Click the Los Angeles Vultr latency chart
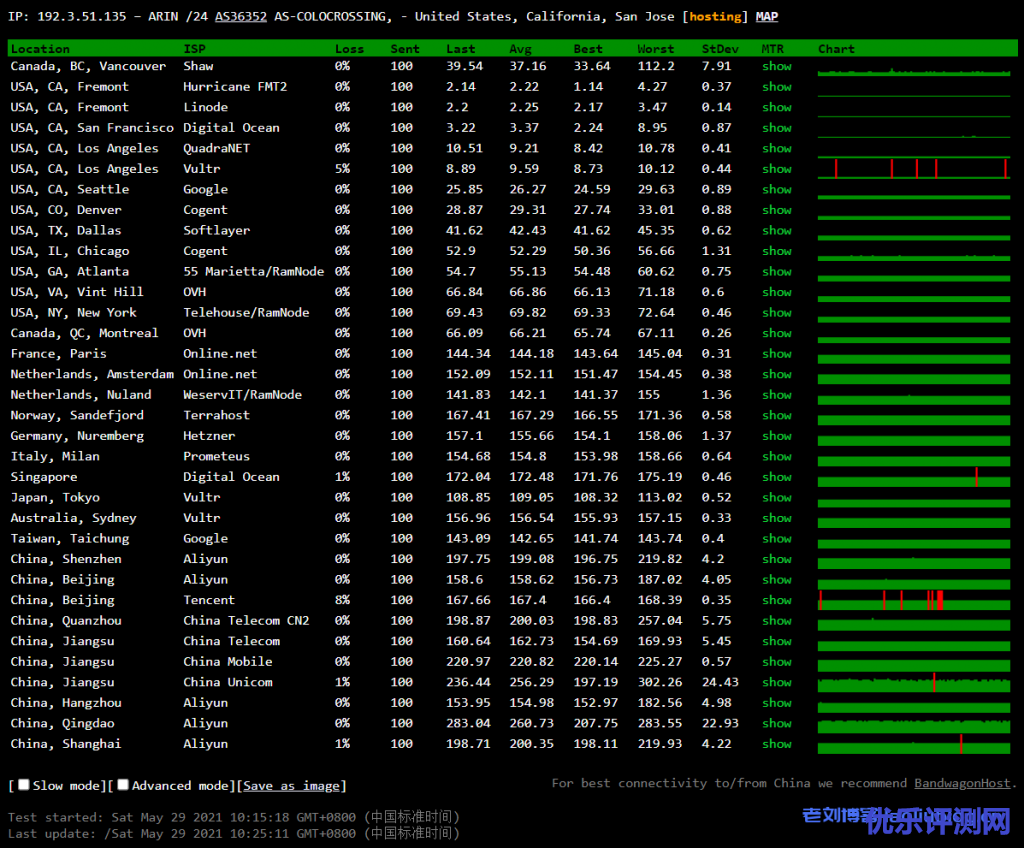Viewport: 1024px width, 848px height. [913, 169]
